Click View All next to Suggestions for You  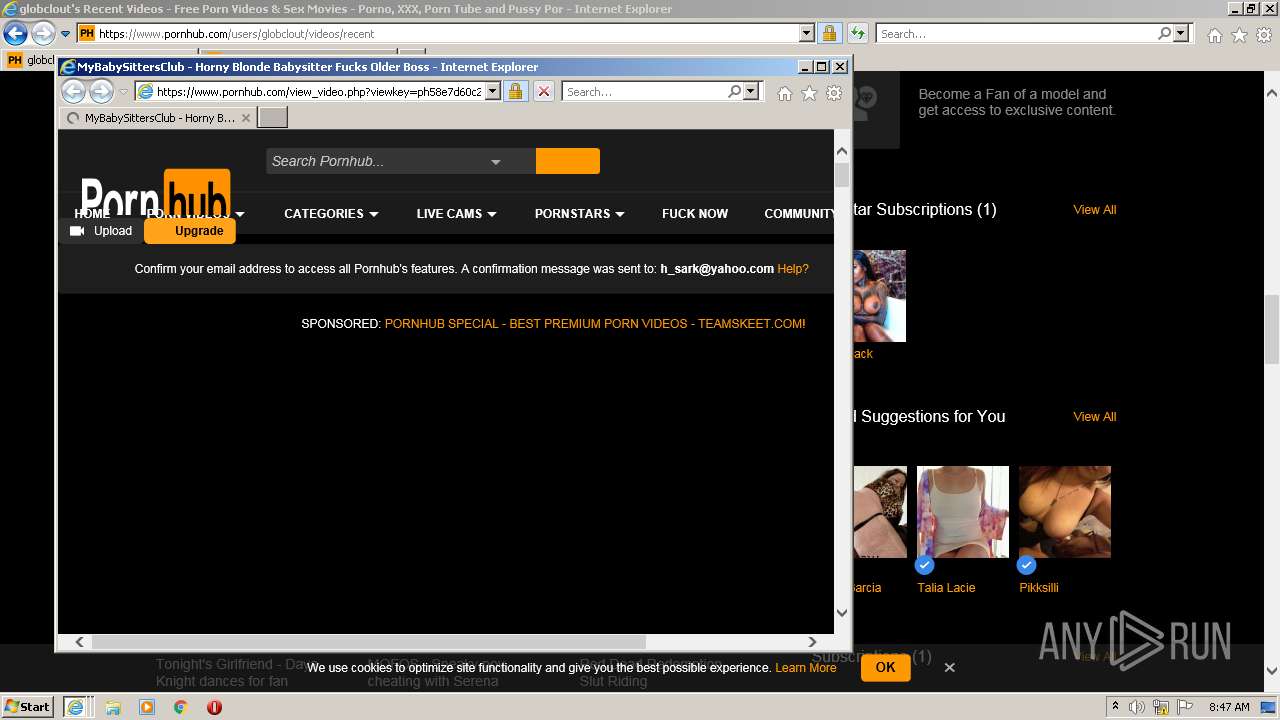coord(1095,417)
